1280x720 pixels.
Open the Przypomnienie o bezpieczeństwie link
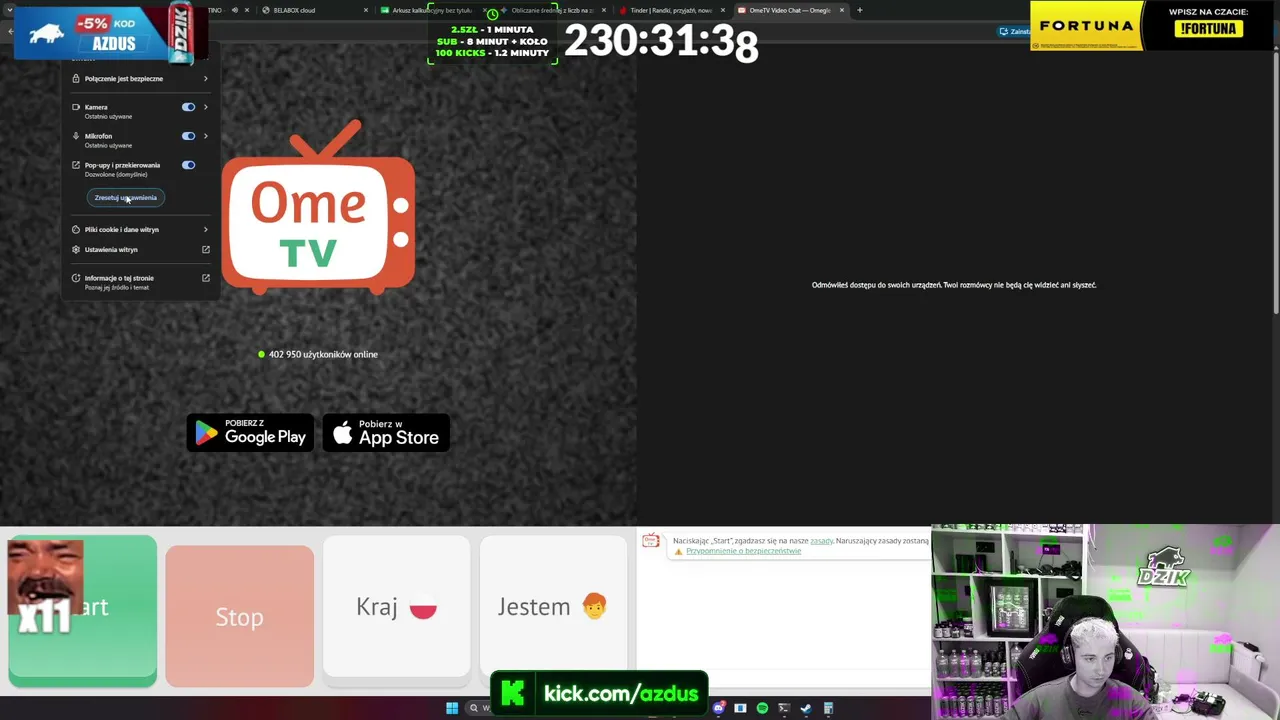coord(743,551)
